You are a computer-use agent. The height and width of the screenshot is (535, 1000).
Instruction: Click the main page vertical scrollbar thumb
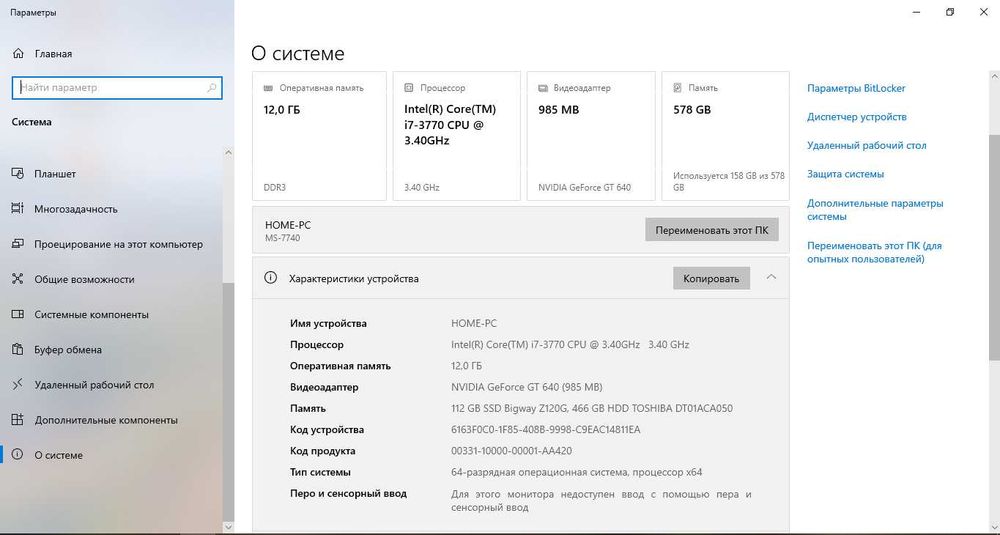pos(994,247)
